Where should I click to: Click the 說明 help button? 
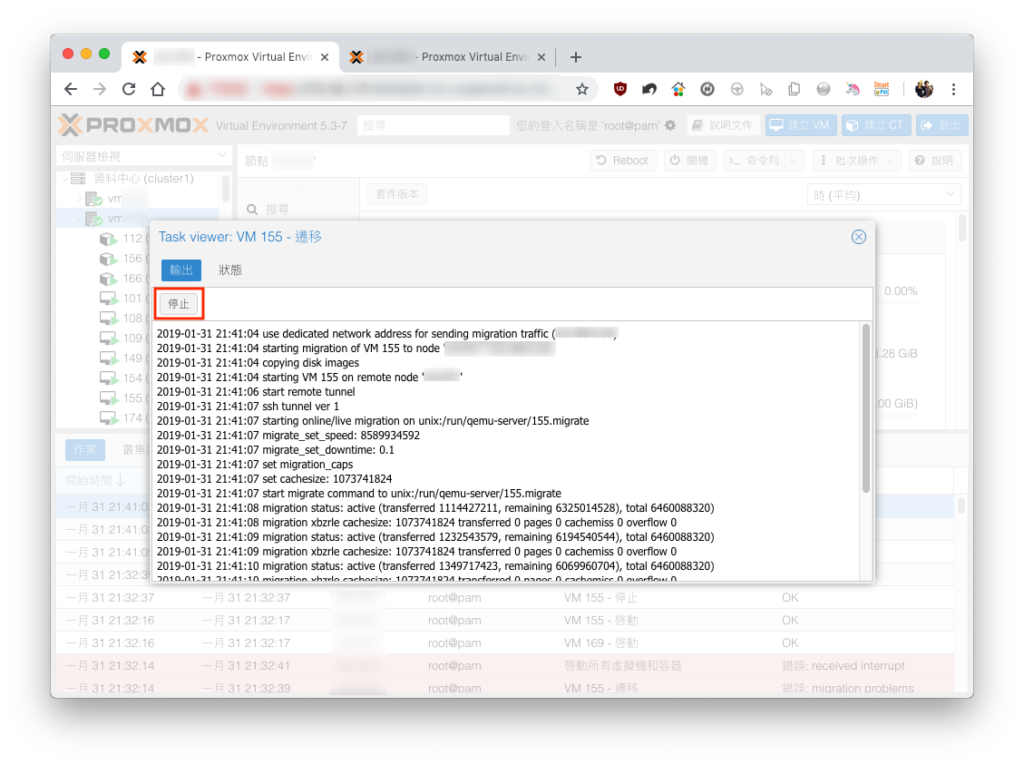pyautogui.click(x=934, y=161)
